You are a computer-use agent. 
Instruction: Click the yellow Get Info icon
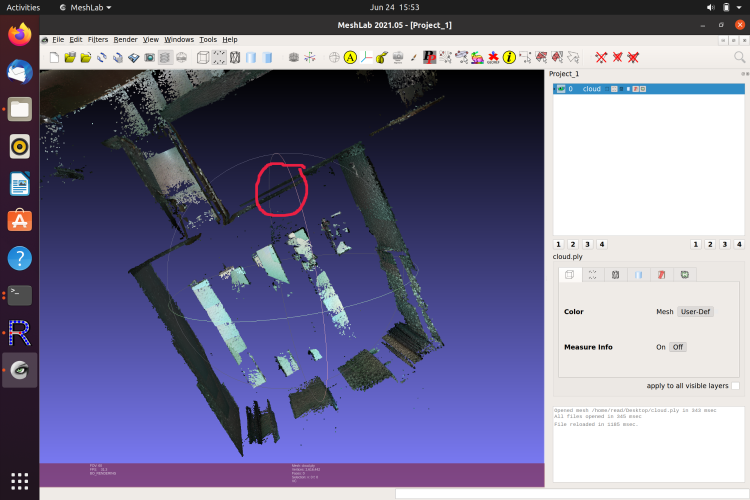(x=508, y=58)
